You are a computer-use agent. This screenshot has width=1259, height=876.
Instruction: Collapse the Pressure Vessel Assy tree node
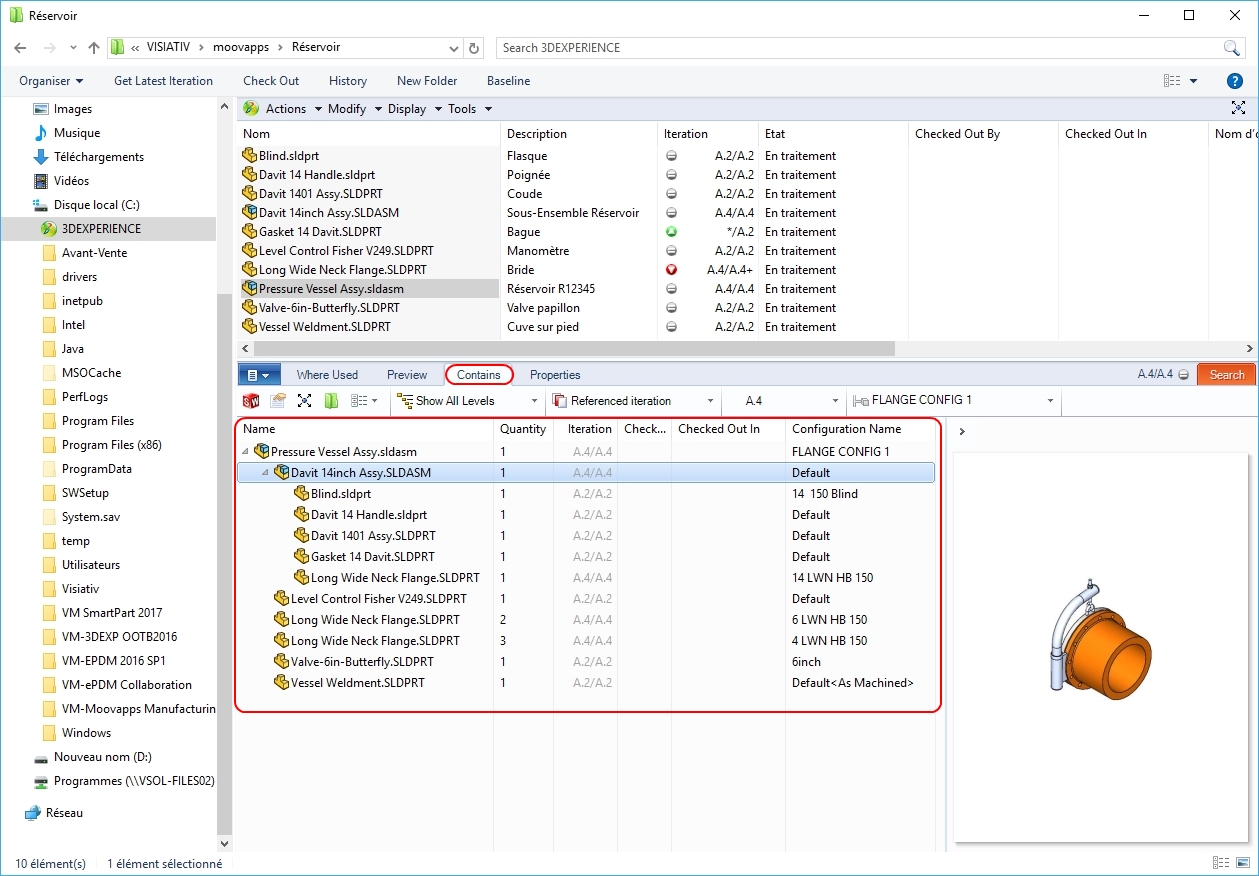(246, 452)
